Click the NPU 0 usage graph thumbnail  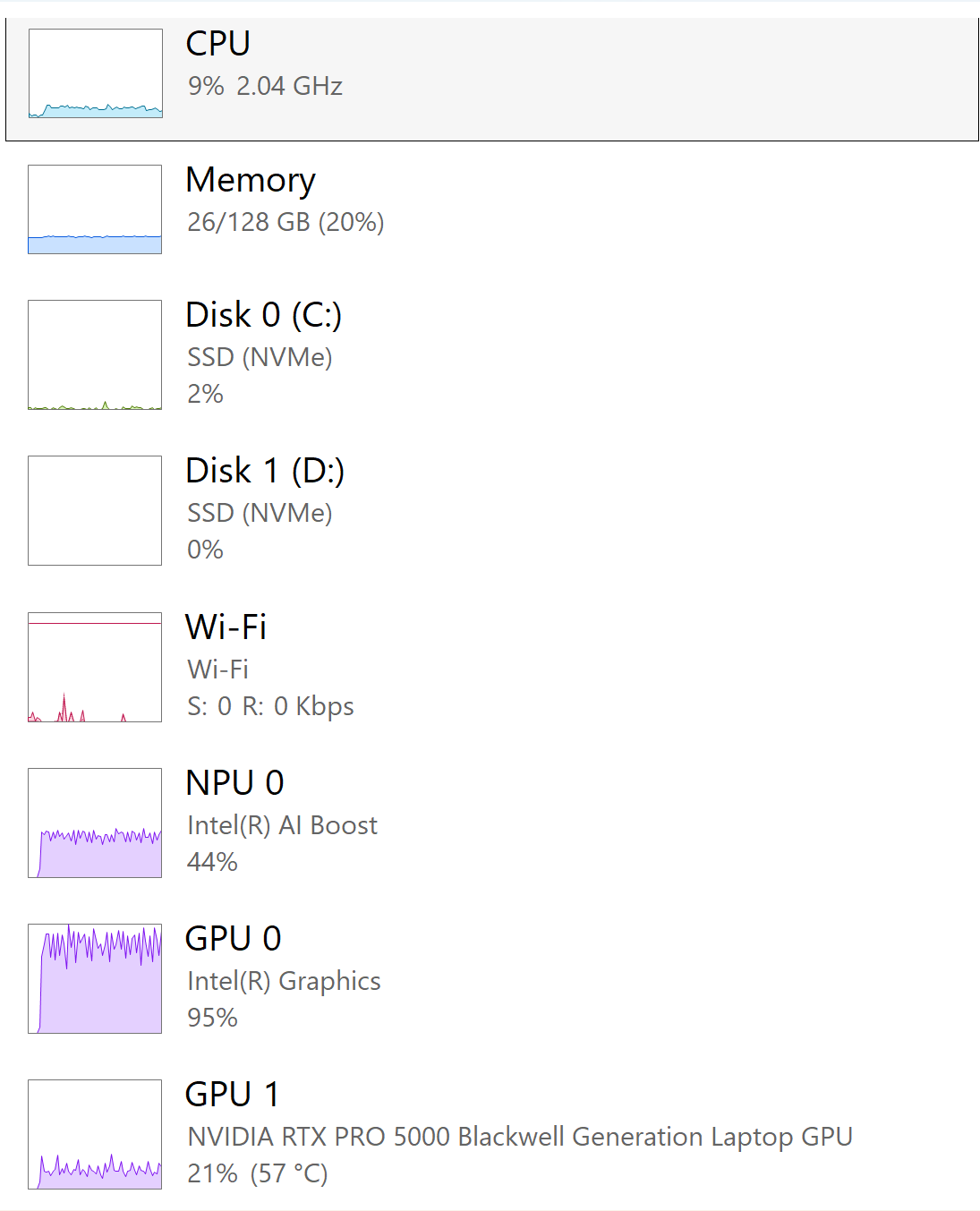tap(95, 823)
